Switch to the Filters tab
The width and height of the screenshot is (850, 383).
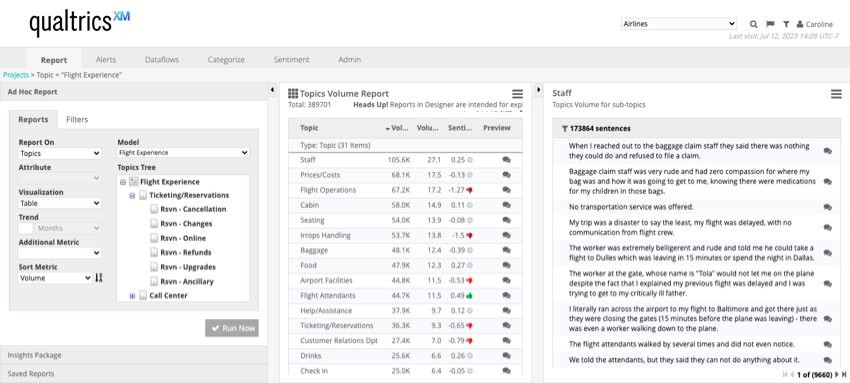point(77,120)
